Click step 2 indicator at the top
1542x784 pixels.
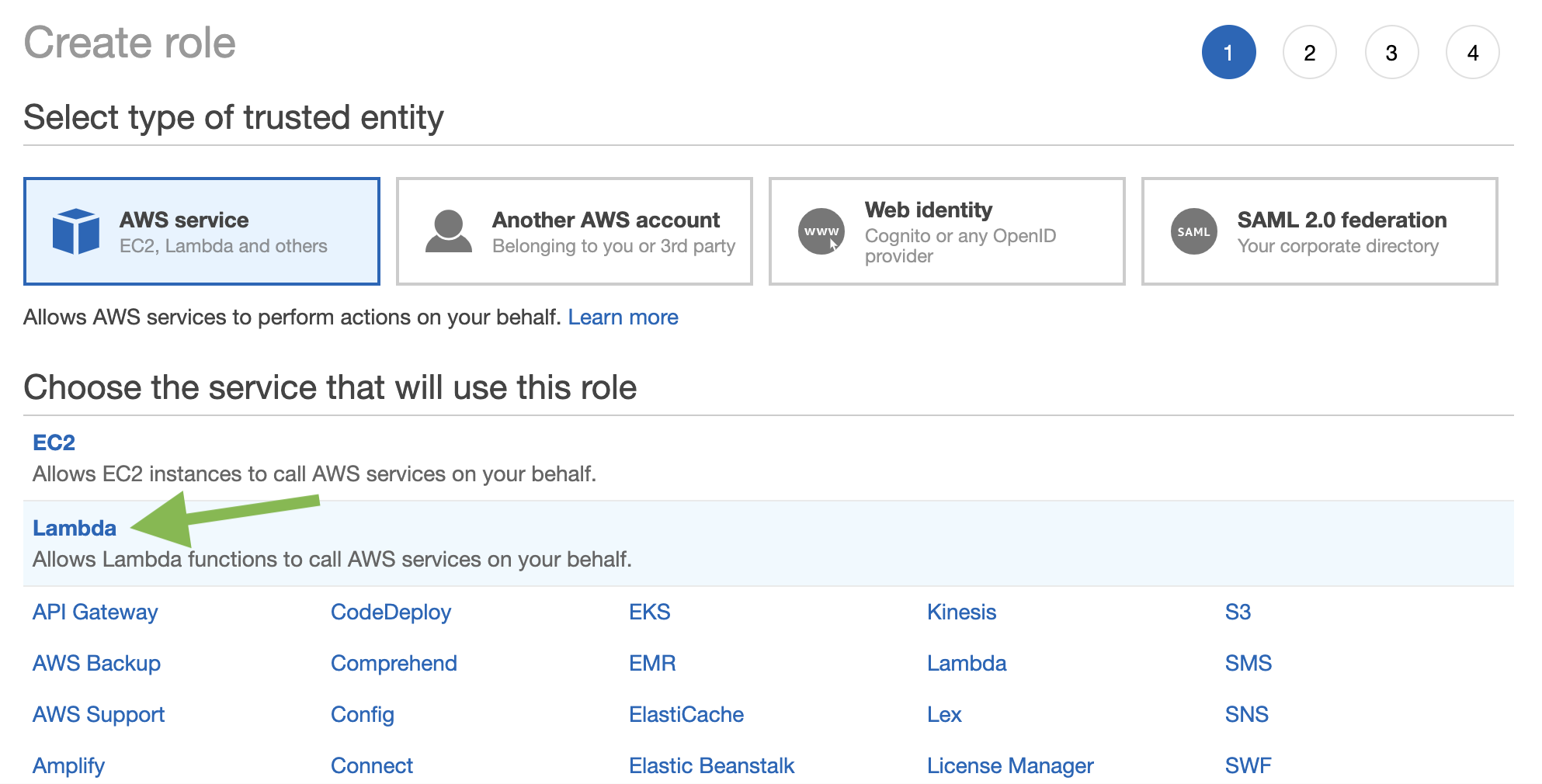click(1311, 52)
